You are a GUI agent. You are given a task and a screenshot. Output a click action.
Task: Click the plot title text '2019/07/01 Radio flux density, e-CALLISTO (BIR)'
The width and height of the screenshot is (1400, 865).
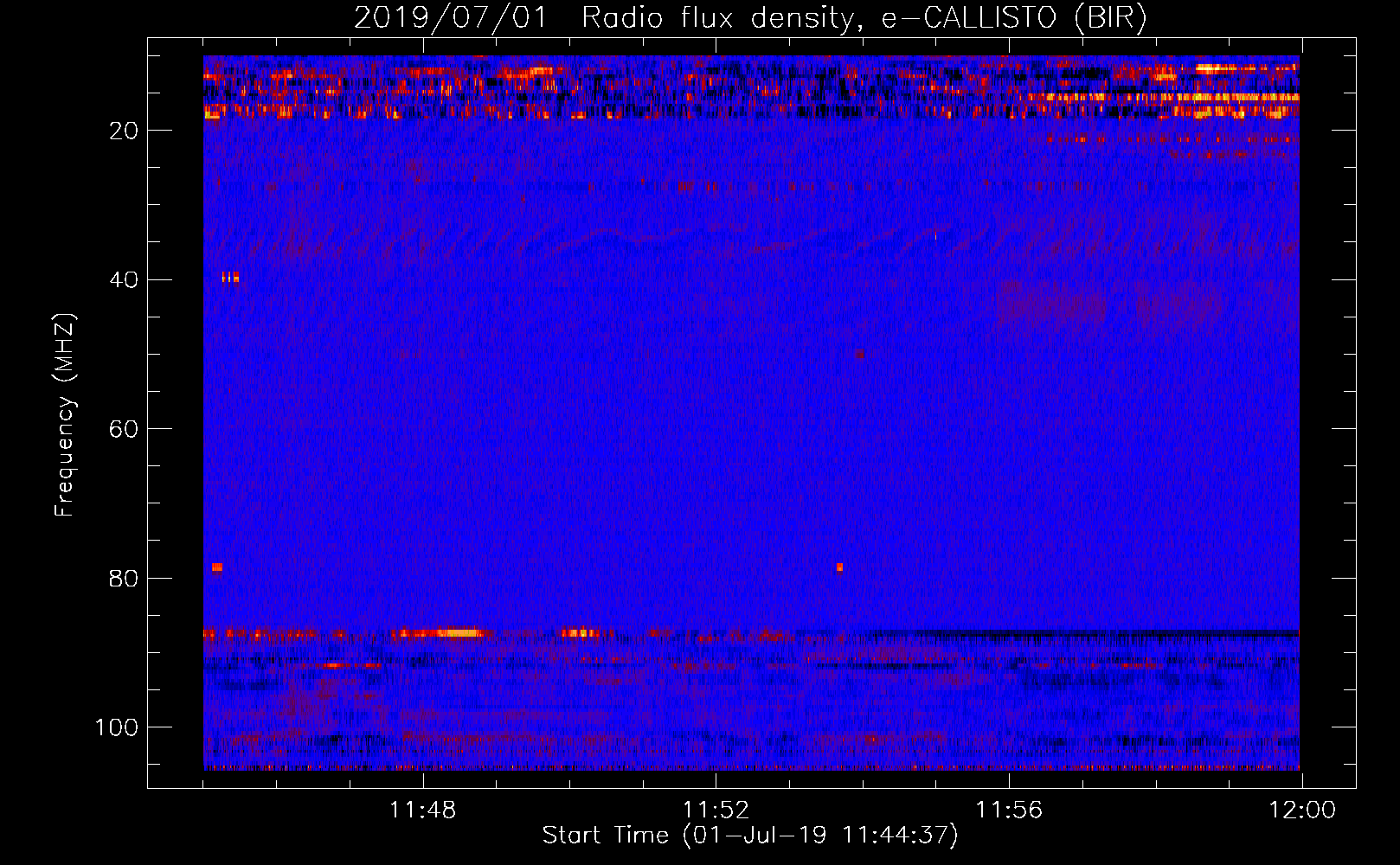[750, 17]
